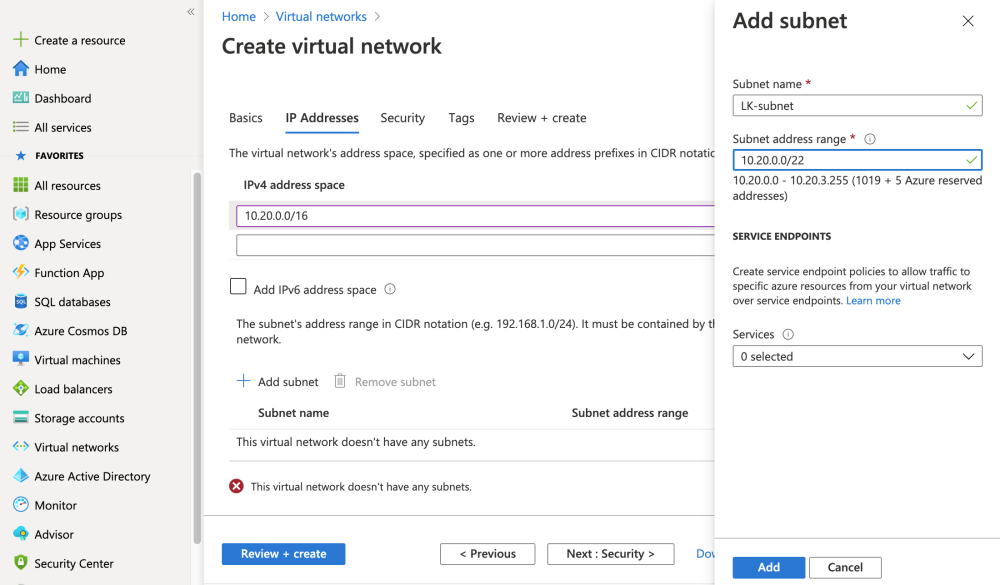Click Virtual networks in the breadcrumb
1000x585 pixels.
click(x=320, y=17)
